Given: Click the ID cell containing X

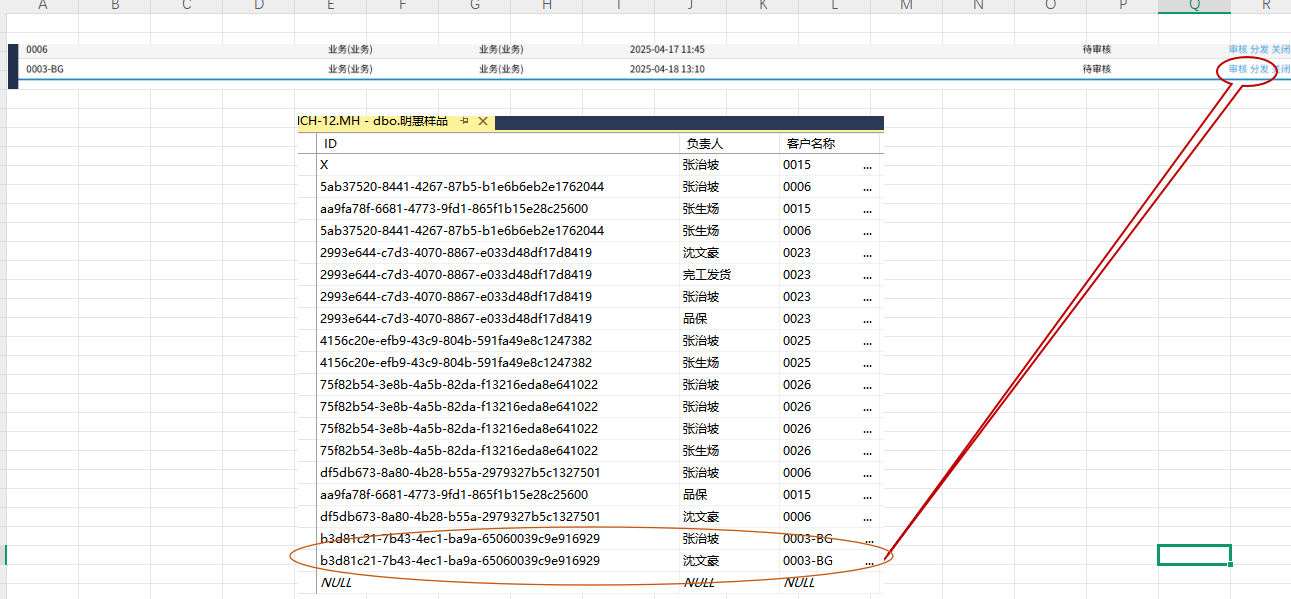Looking at the screenshot, I should tap(324, 165).
